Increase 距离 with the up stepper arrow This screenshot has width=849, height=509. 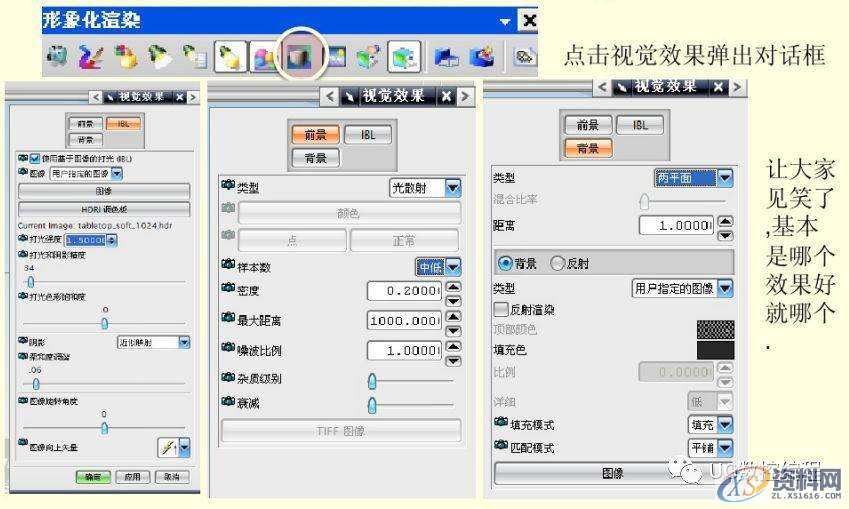tap(726, 220)
